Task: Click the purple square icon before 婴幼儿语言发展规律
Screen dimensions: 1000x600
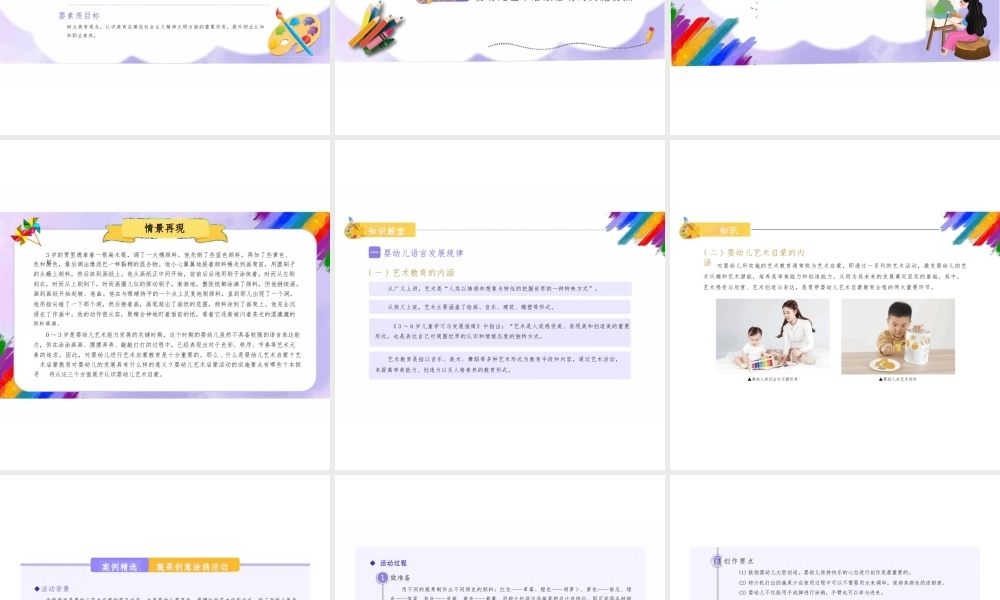Action: point(374,252)
